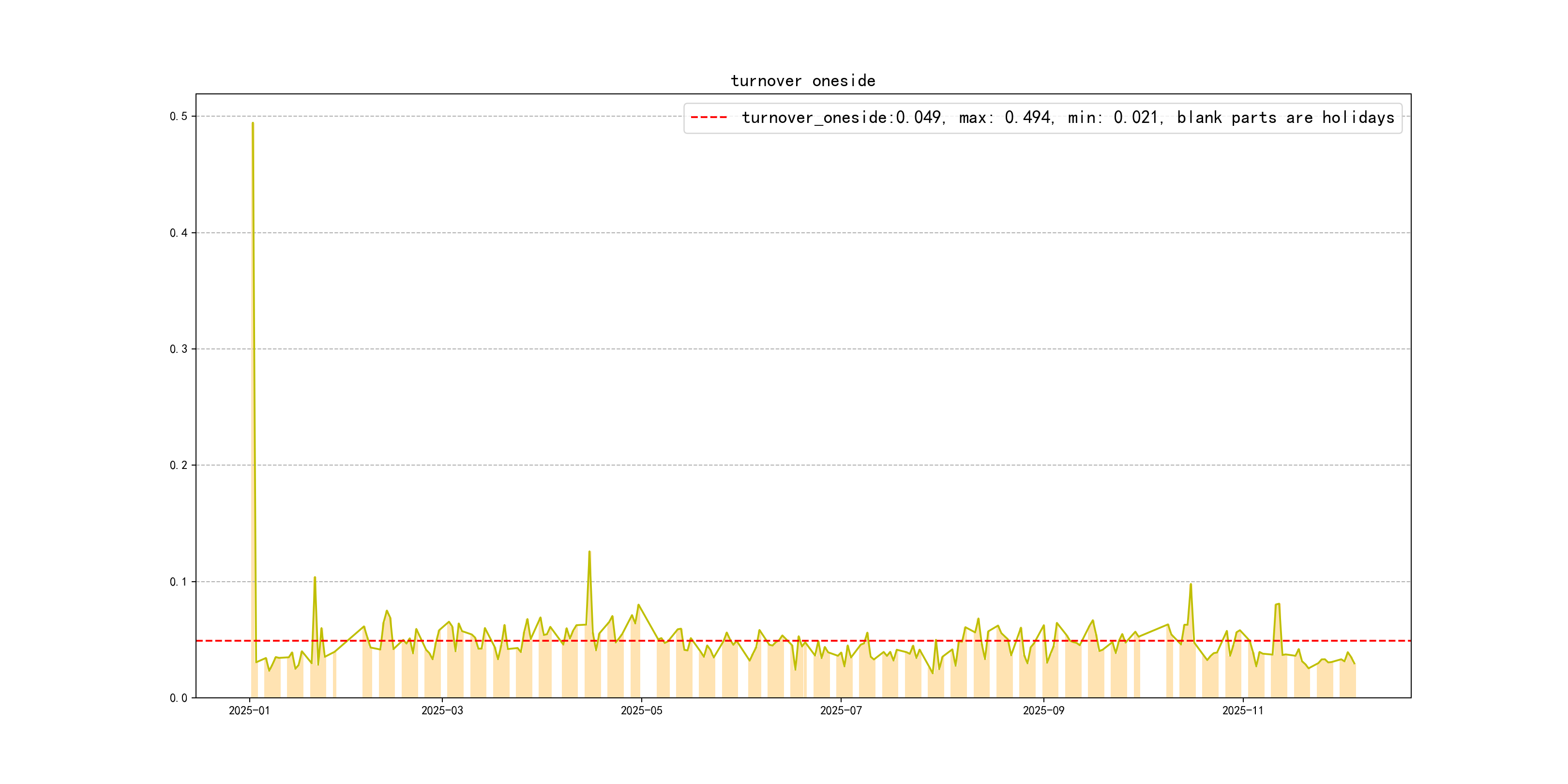
Task: Click the late-January spike peak near 0.1
Action: pos(315,578)
